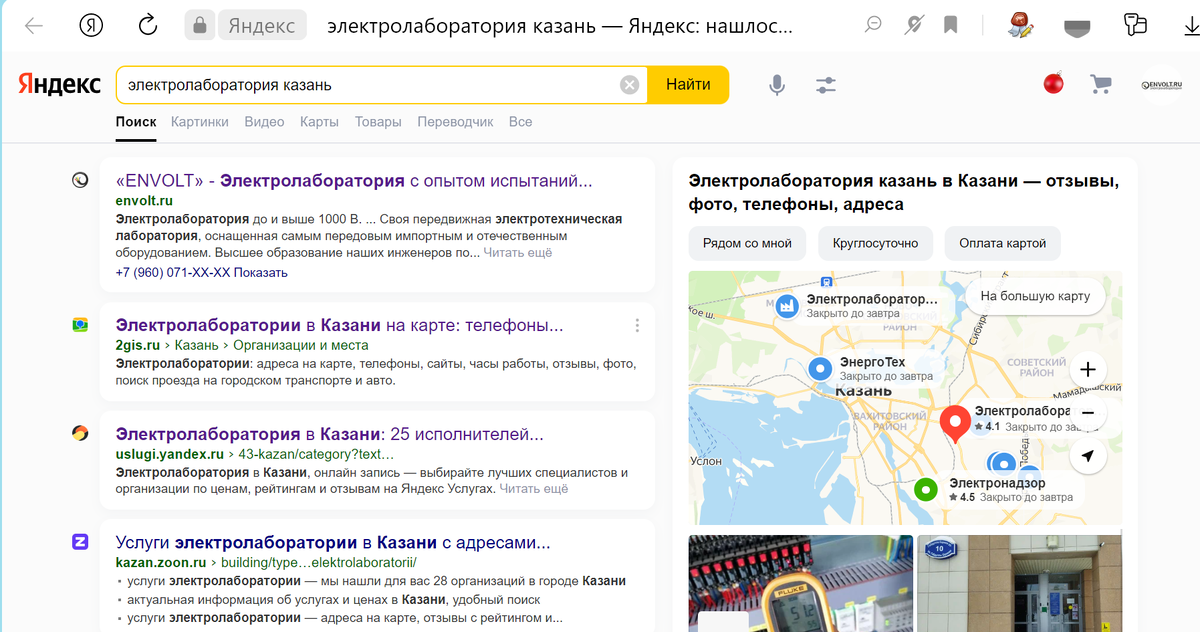The width and height of the screenshot is (1200, 632).
Task: Open Yandex shopping cart icon
Action: (1100, 84)
